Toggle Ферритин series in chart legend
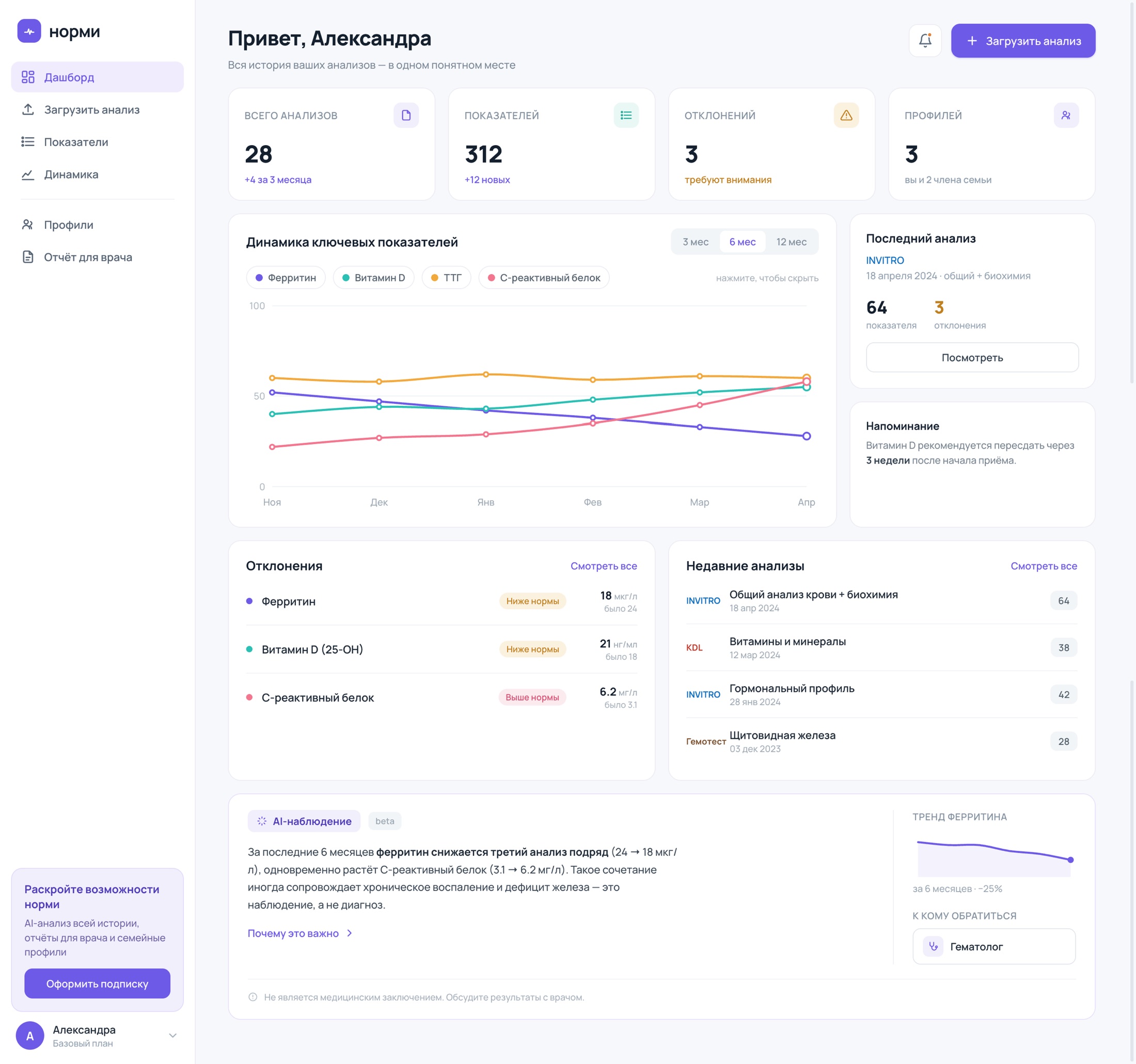 [286, 278]
